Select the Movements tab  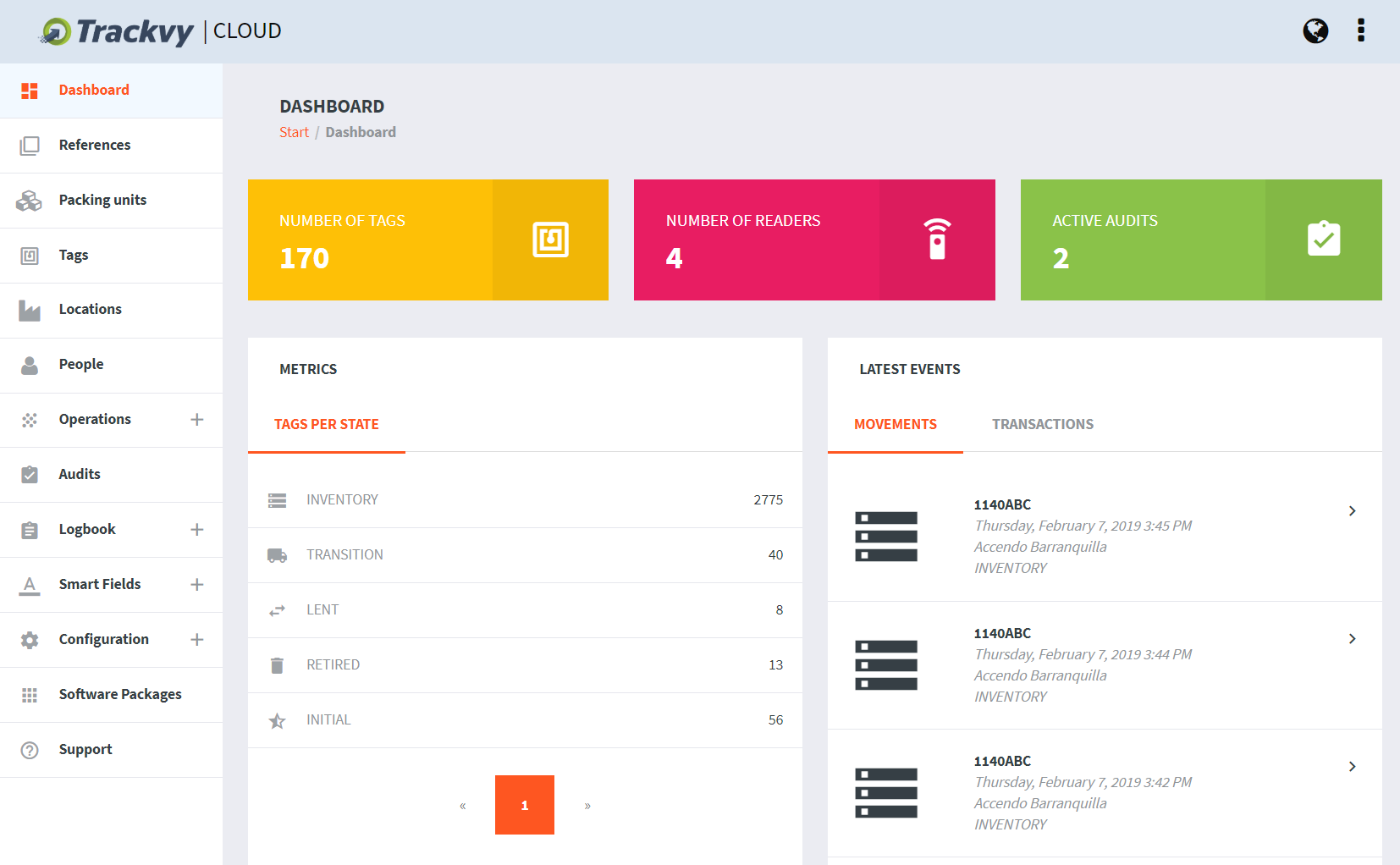coord(896,424)
